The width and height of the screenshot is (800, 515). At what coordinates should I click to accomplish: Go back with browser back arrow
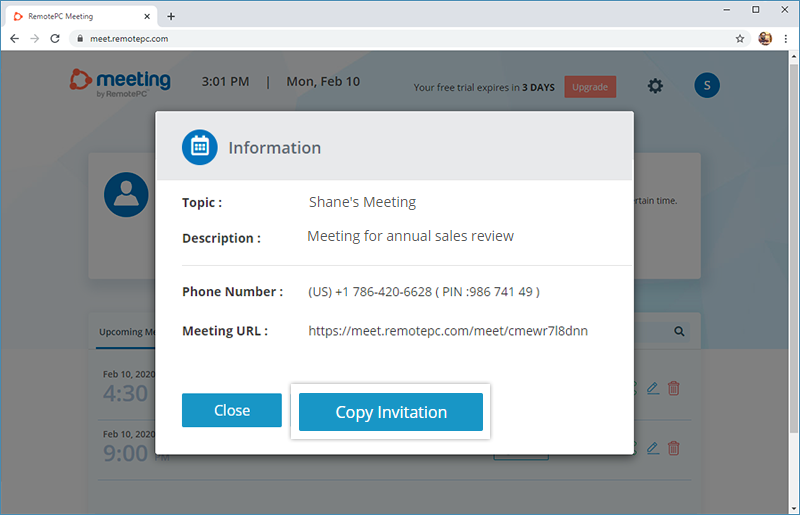(x=14, y=38)
